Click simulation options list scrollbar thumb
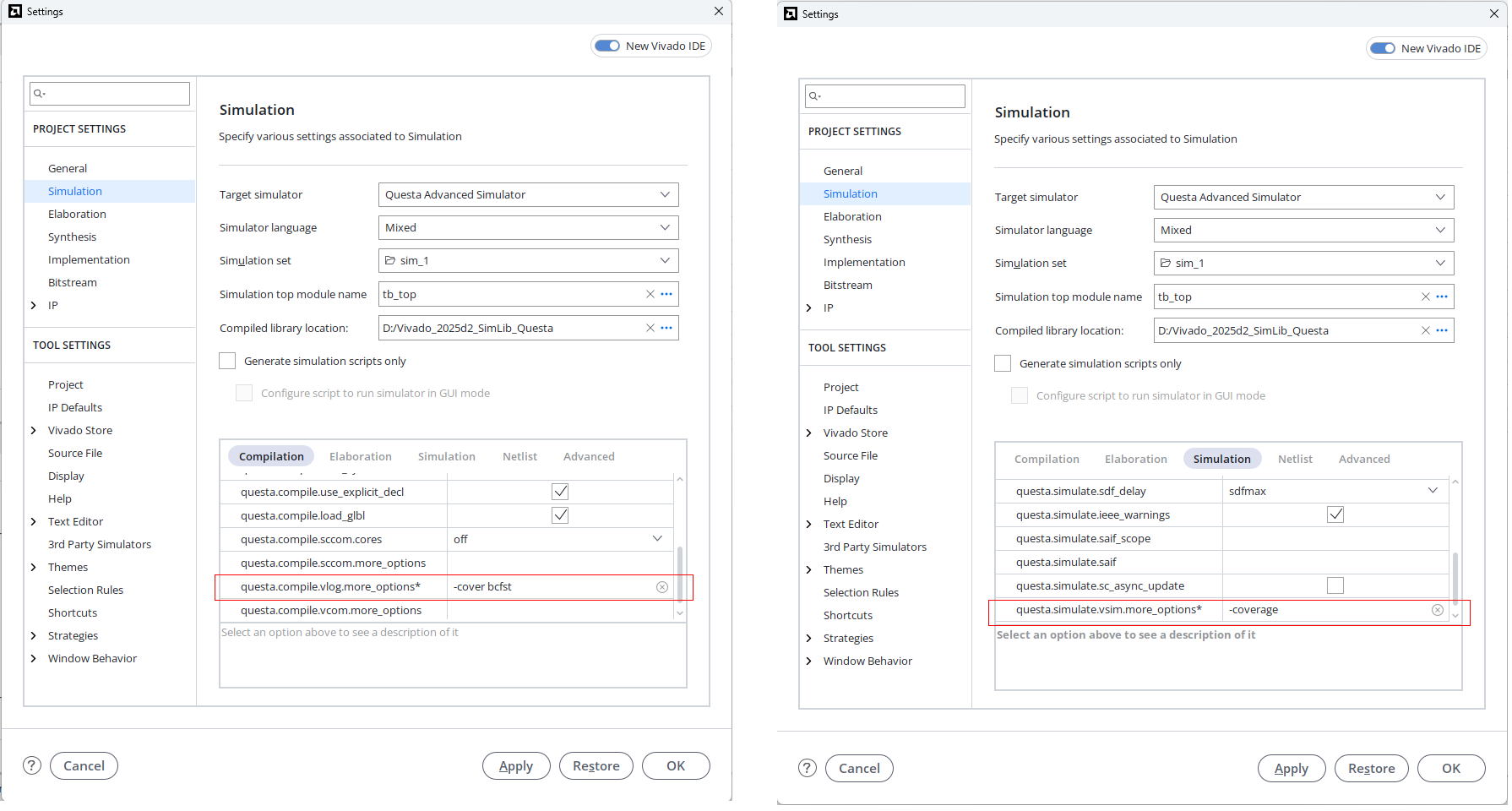1512x811 pixels. point(1455,578)
